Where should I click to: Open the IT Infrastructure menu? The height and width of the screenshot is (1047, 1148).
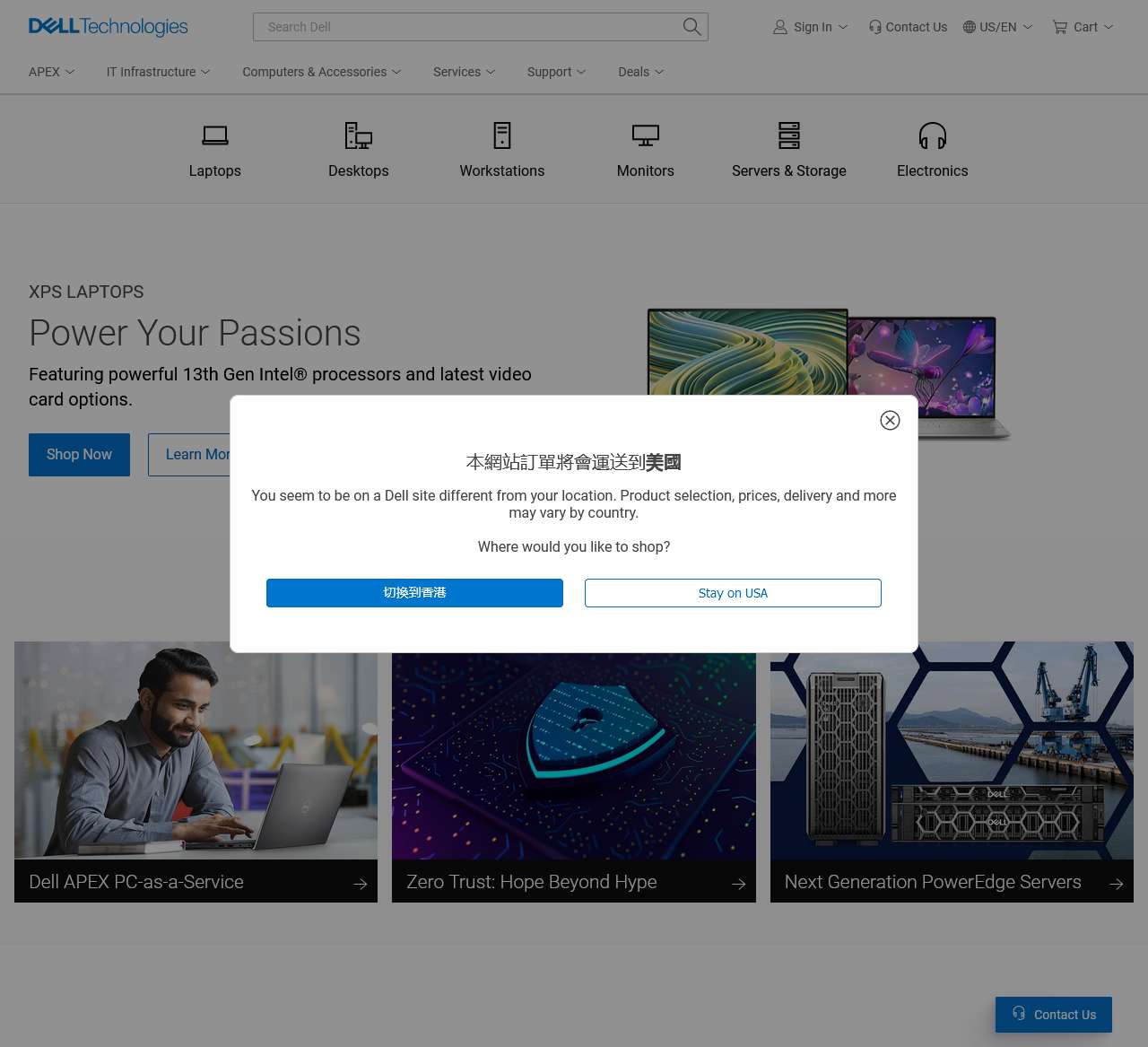158,72
